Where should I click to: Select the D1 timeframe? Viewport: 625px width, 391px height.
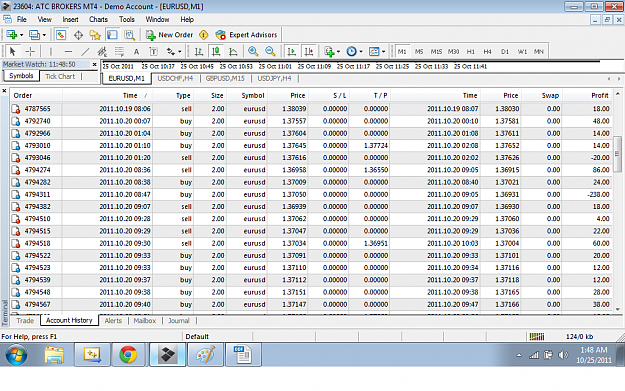pyautogui.click(x=505, y=51)
